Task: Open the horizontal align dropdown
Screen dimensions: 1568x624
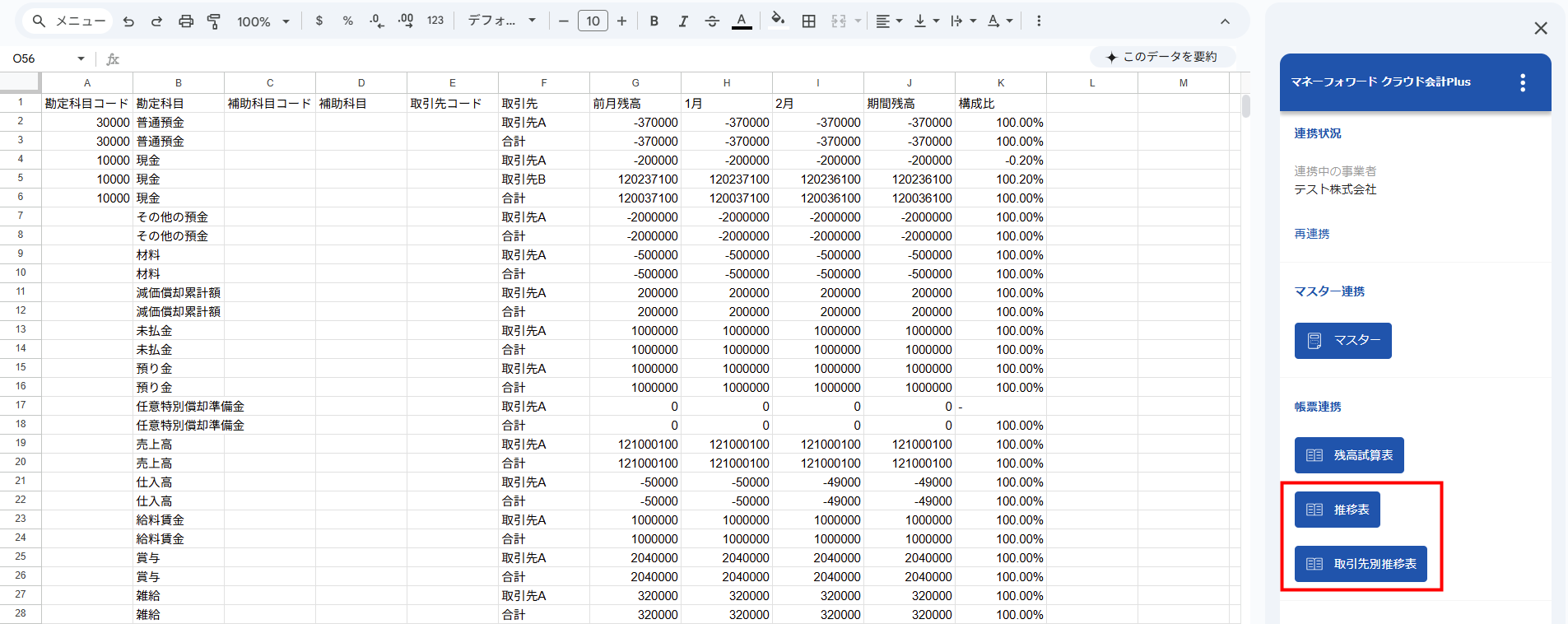Action: (x=889, y=21)
